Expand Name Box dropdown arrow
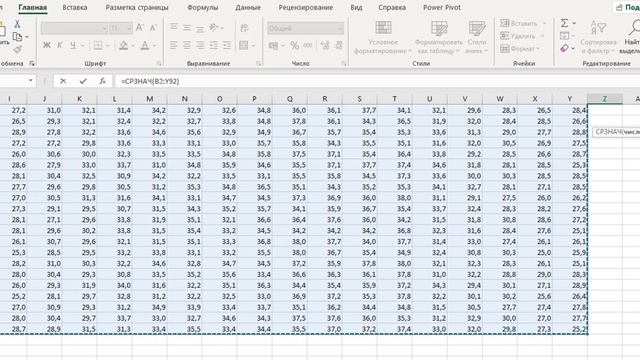This screenshot has width=640, height=360. (31, 81)
